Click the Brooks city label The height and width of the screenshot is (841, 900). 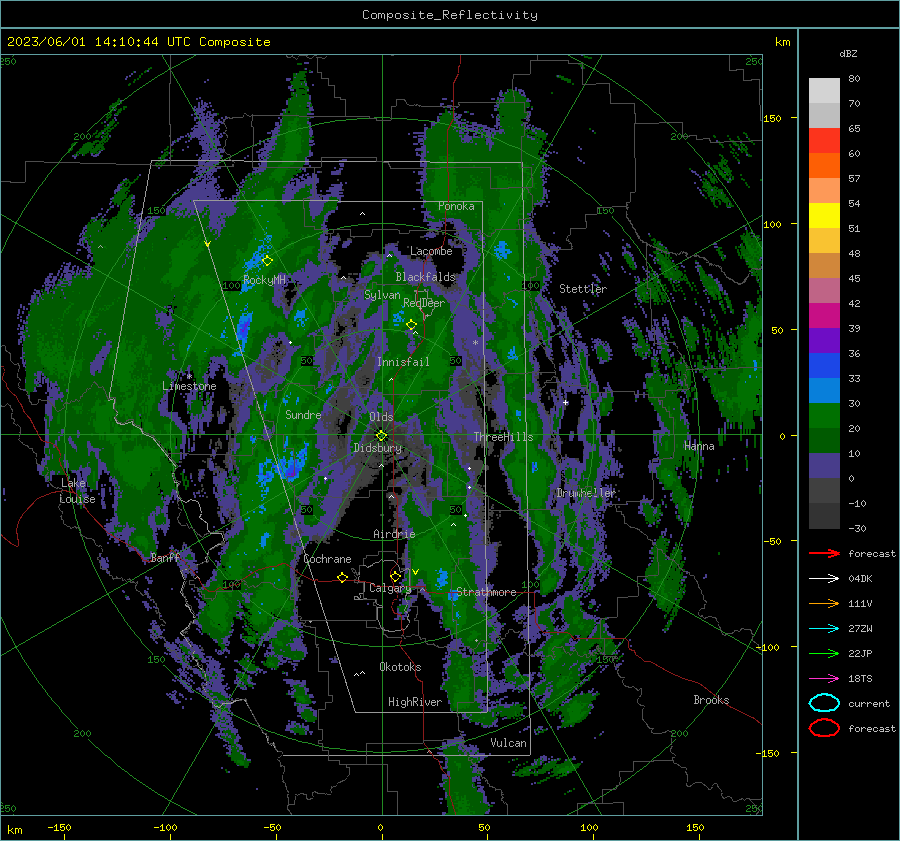pos(711,700)
